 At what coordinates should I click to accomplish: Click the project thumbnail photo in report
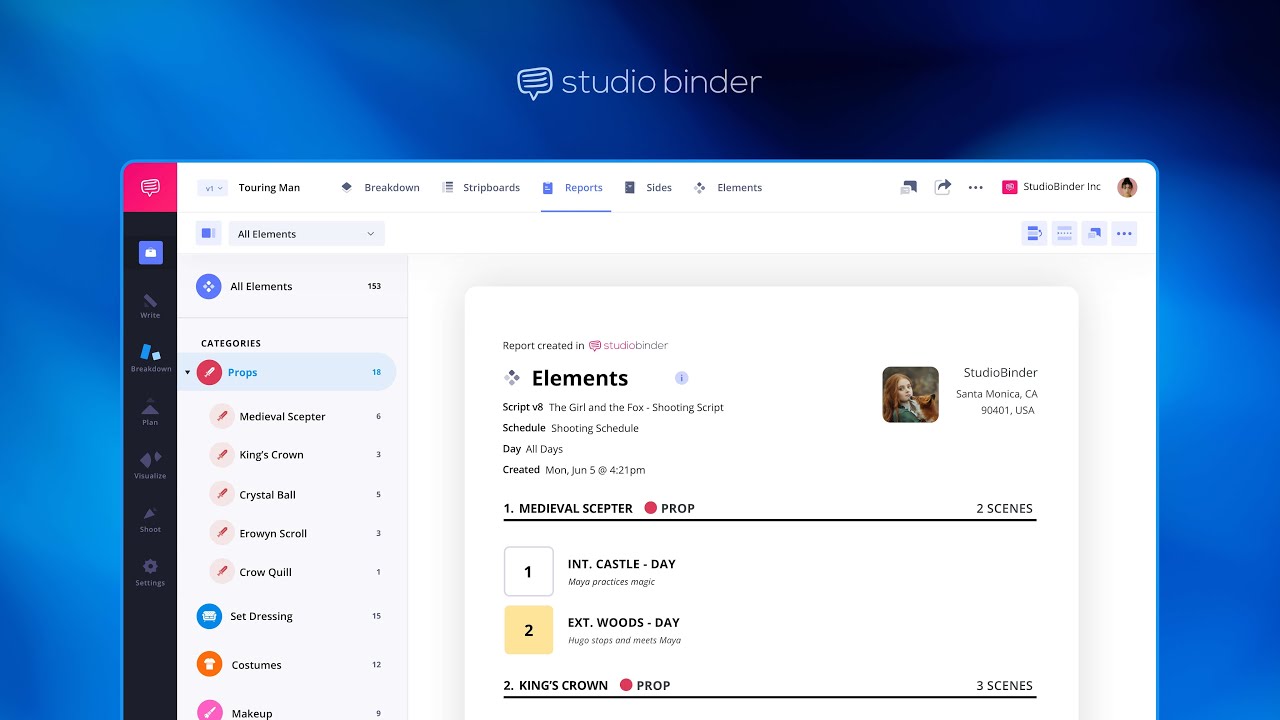click(910, 394)
